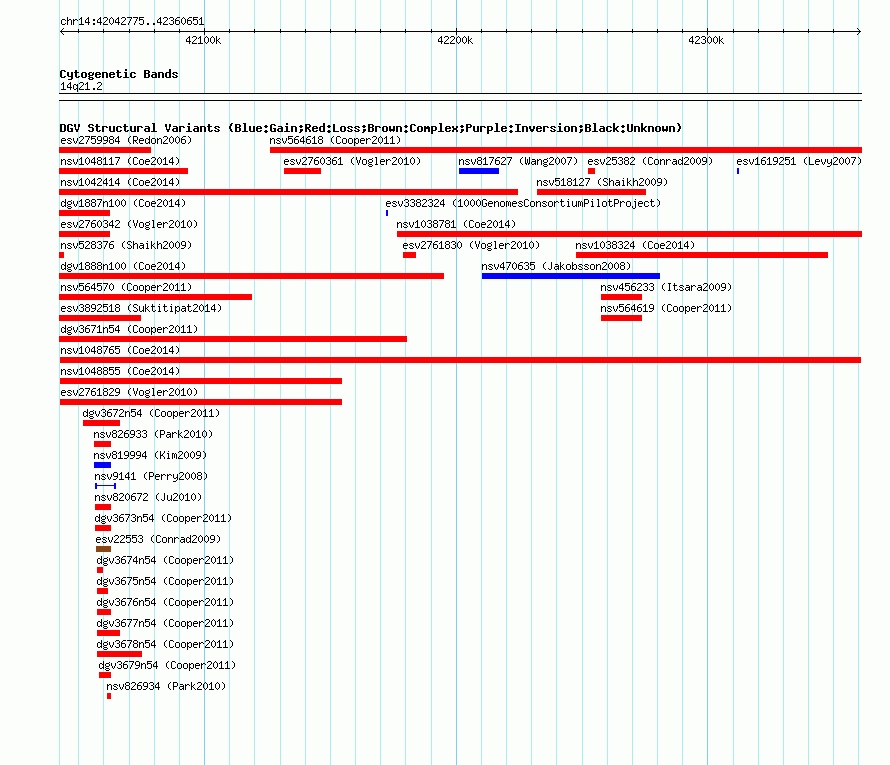Select the blue nsv817627 gain bar

pyautogui.click(x=478, y=171)
